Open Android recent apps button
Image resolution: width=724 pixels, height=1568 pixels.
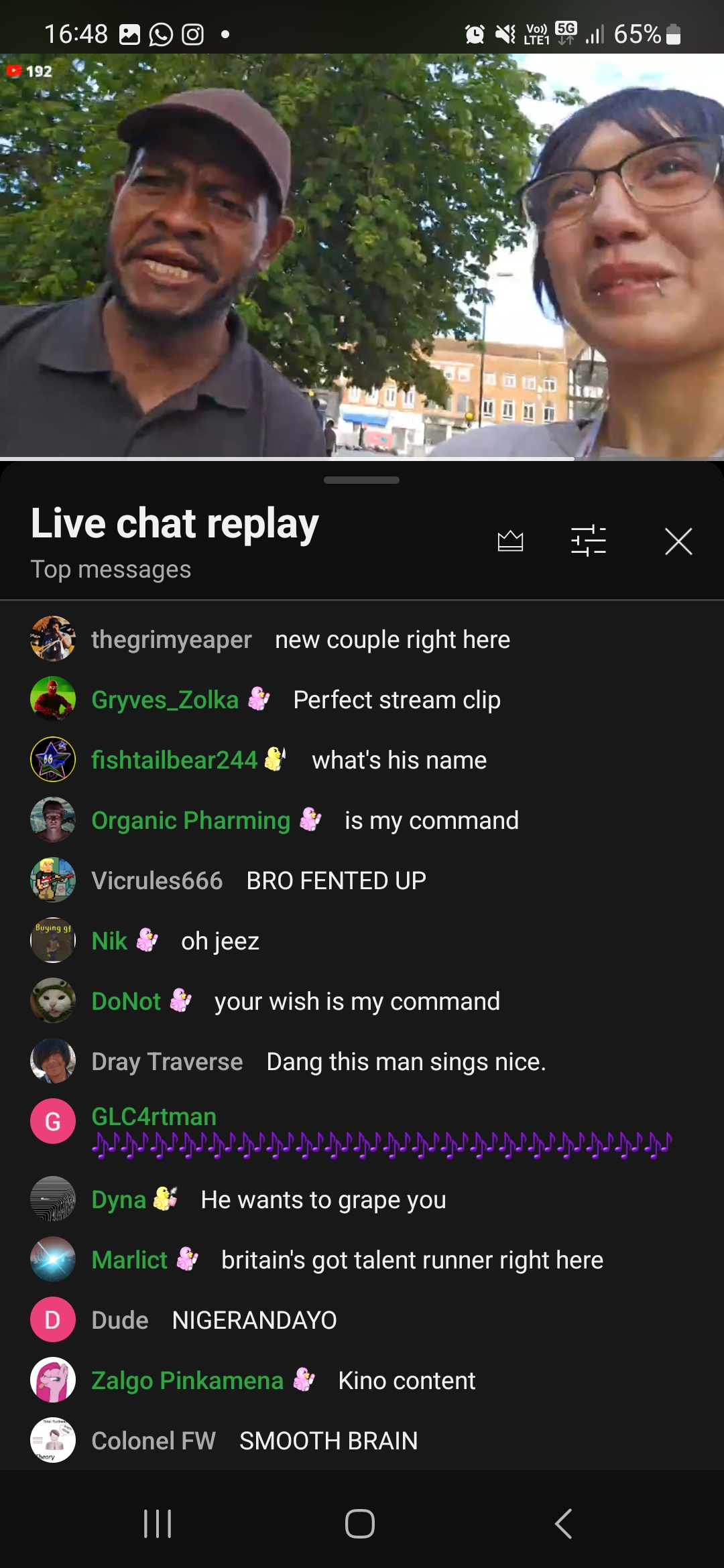[158, 1523]
